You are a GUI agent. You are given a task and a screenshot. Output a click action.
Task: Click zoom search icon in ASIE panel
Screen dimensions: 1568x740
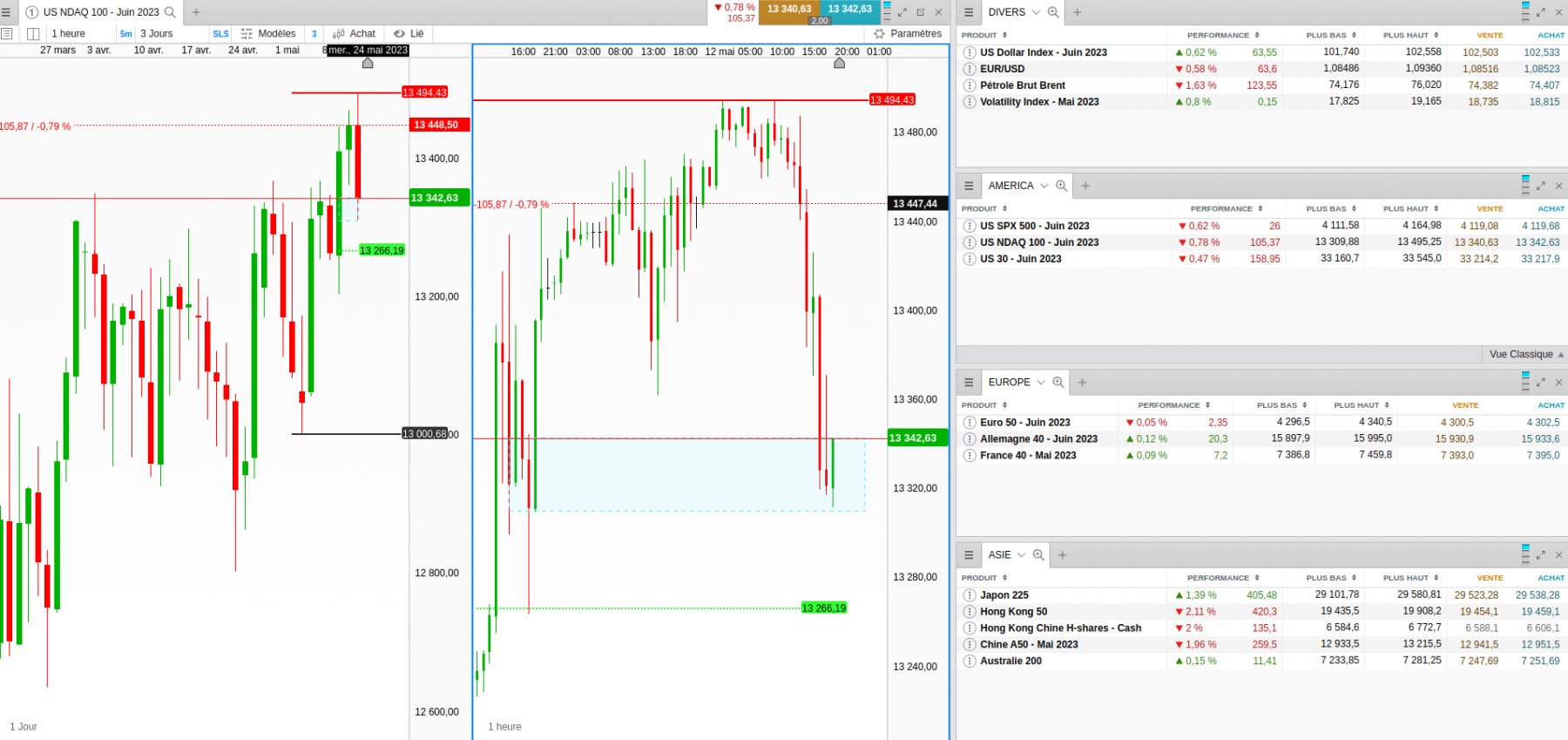coord(1038,554)
